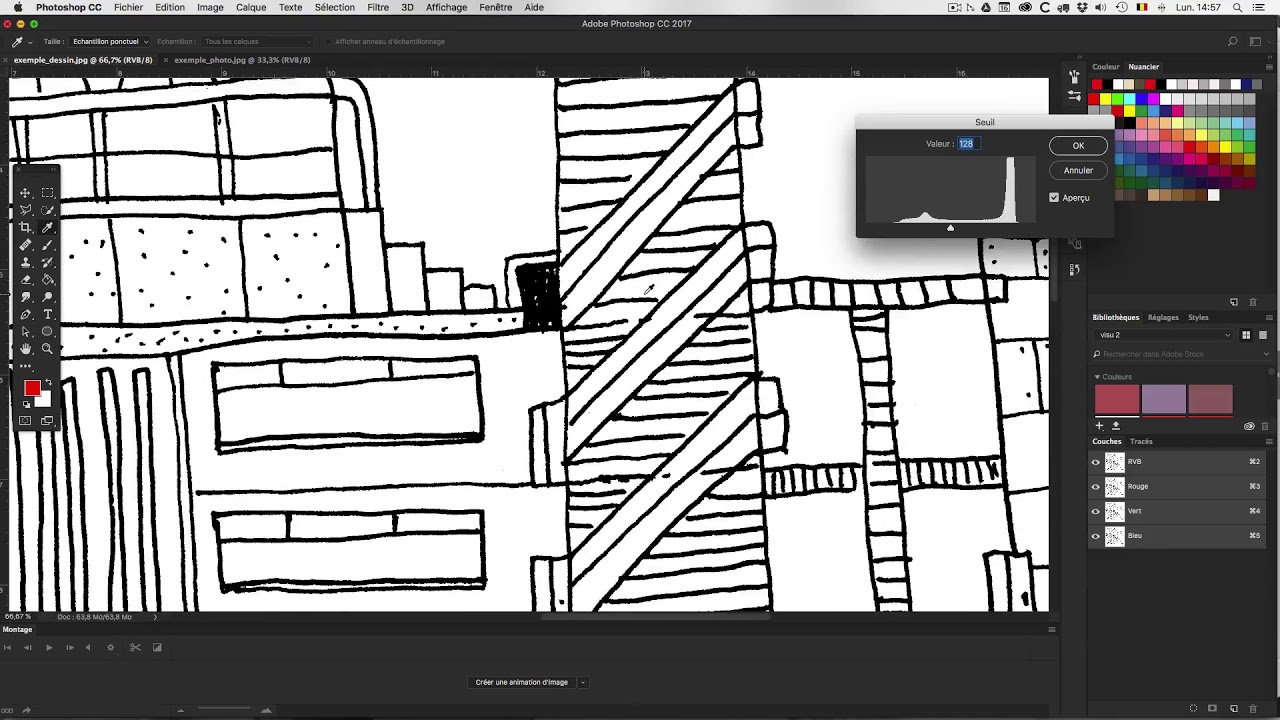
Task: Collapse the Couleurs library group
Action: [x=1097, y=377]
